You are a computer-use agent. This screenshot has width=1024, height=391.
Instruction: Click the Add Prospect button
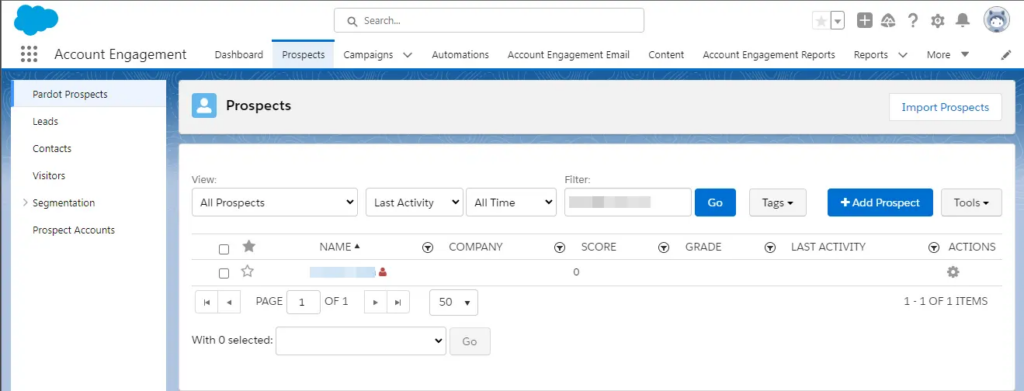click(x=880, y=202)
